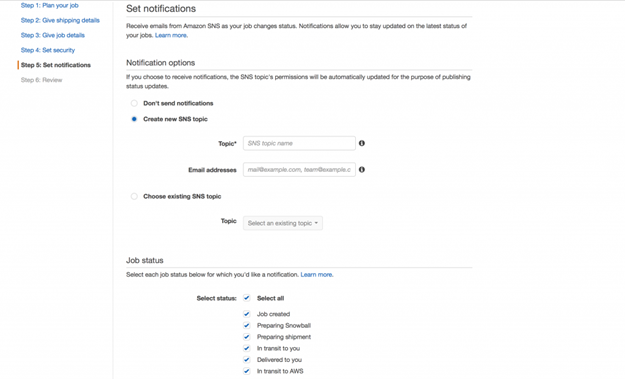Select Create new SNS topic radio
The width and height of the screenshot is (625, 379).
[134, 119]
